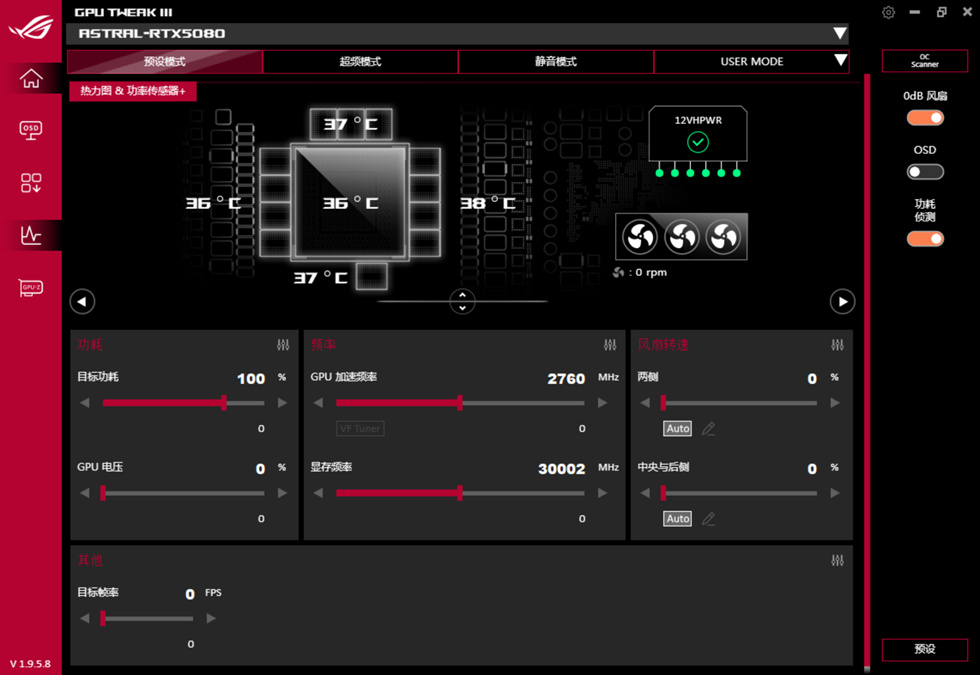
Task: Increase target power with right arrow
Action: (x=282, y=403)
